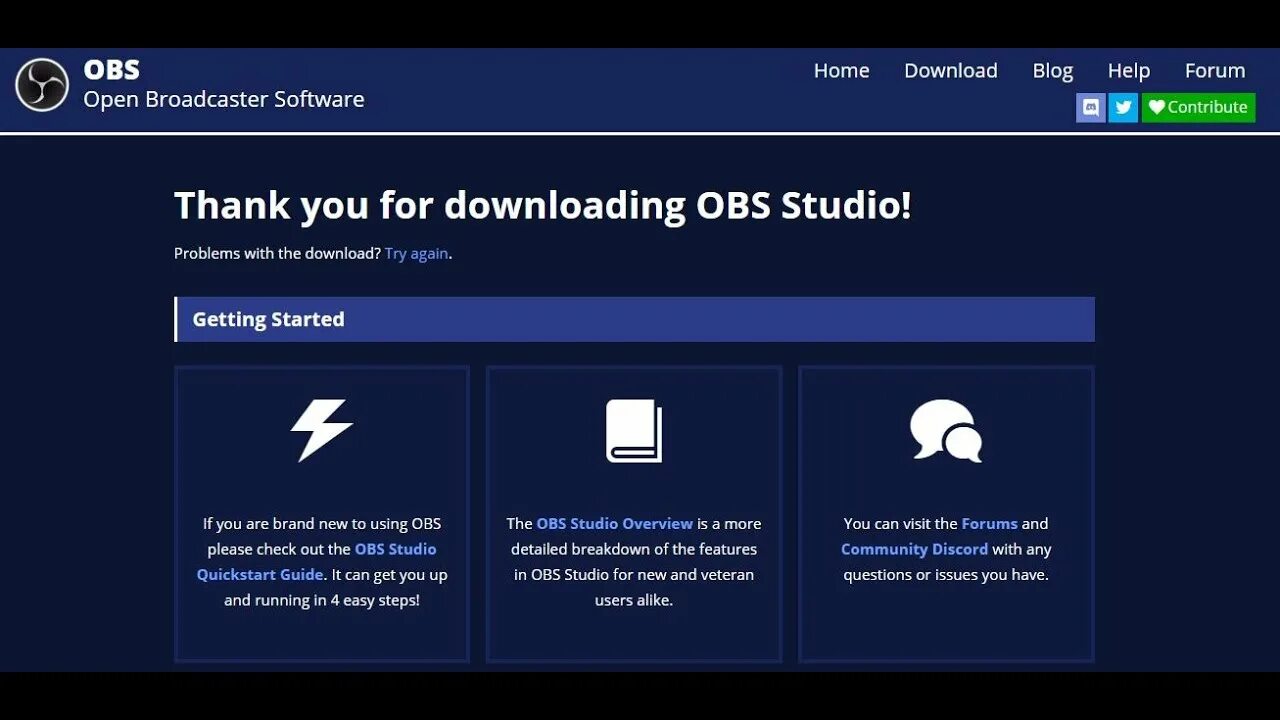Click the OBS circular logo icon
This screenshot has height=720, width=1280.
click(x=42, y=85)
